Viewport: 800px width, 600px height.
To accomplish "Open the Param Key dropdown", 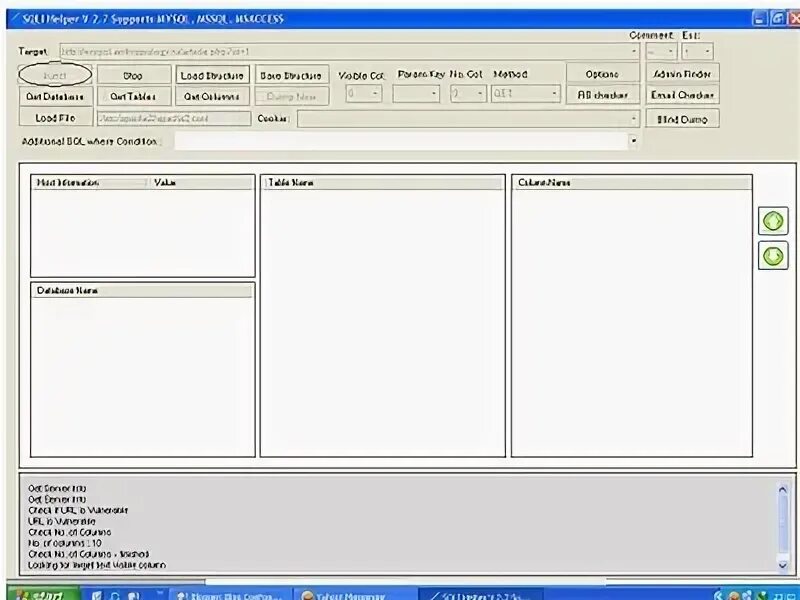I will pyautogui.click(x=416, y=93).
